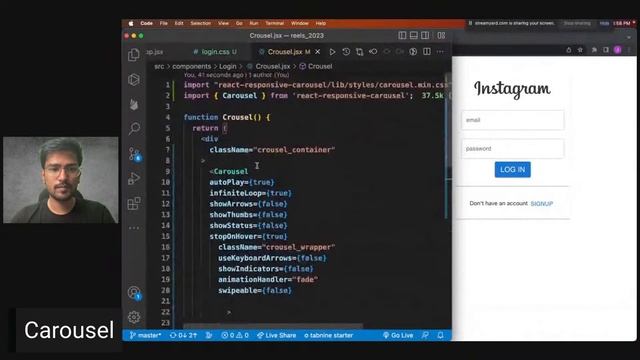This screenshot has width=640, height=360.
Task: Open the File menu
Action: 164,23
